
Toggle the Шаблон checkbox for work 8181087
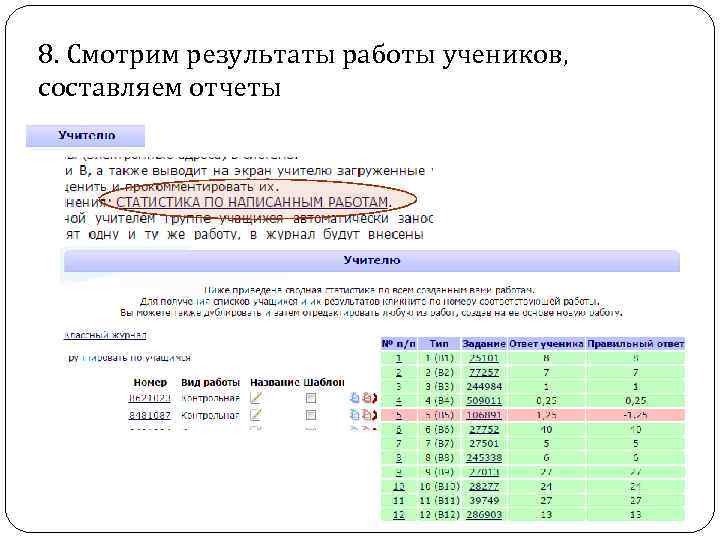click(311, 415)
